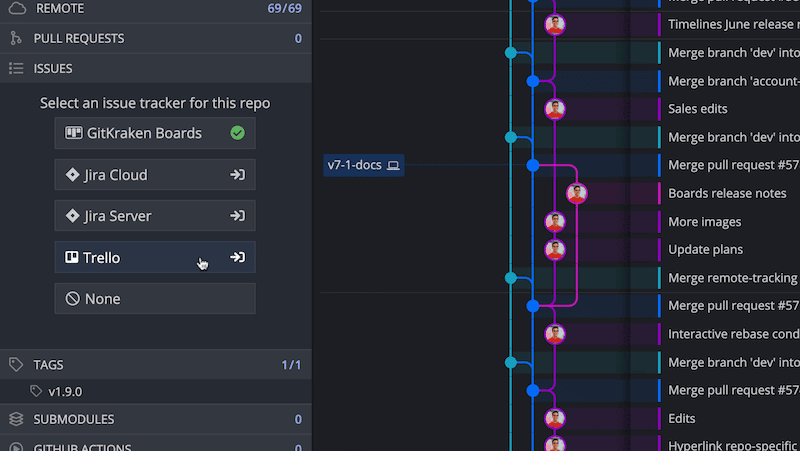Click the Remote cloud icon
This screenshot has width=800, height=451.
(x=15, y=8)
